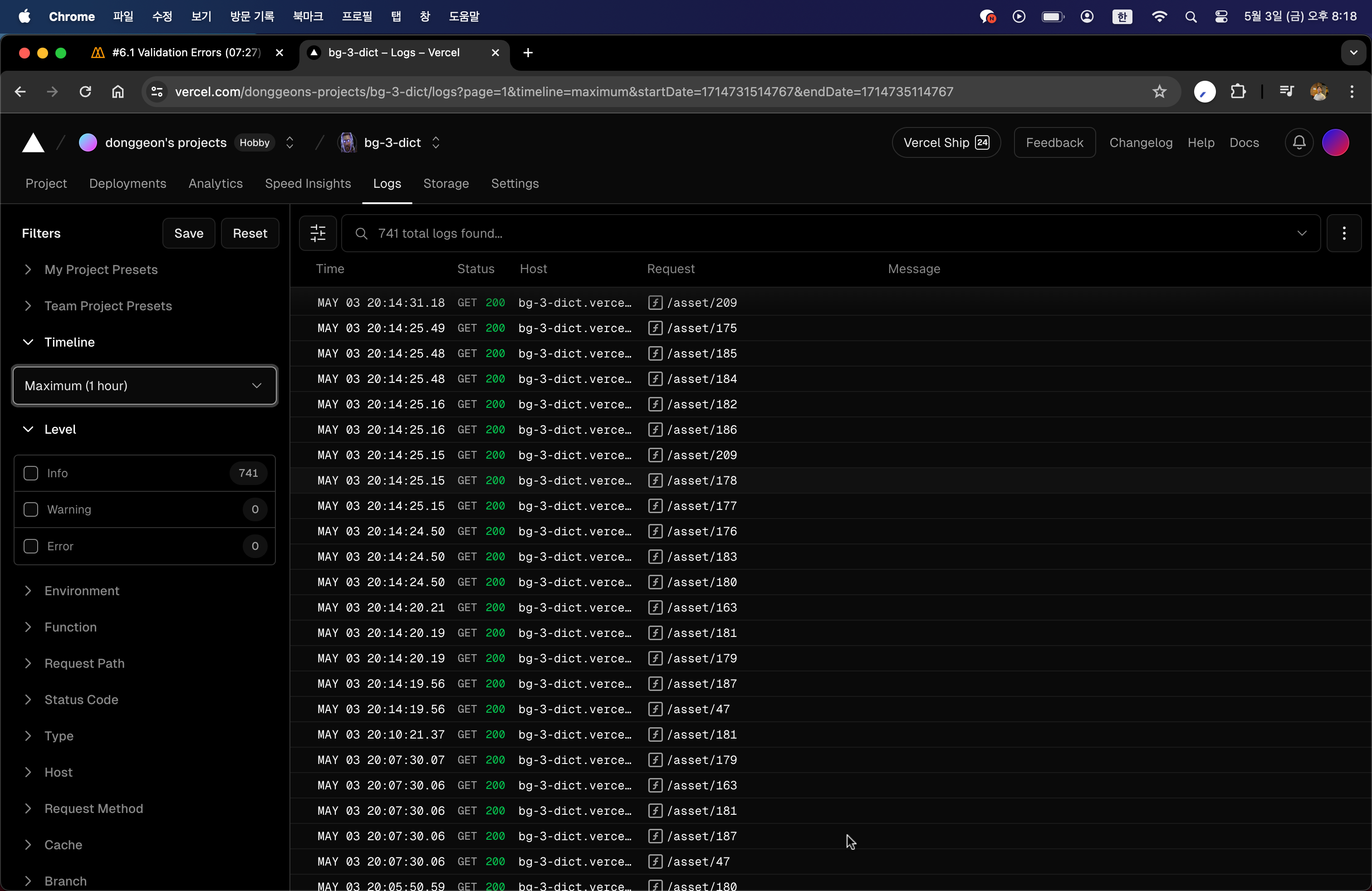This screenshot has width=1372, height=891.
Task: Click the Vercel triangle logo
Action: pos(33,143)
